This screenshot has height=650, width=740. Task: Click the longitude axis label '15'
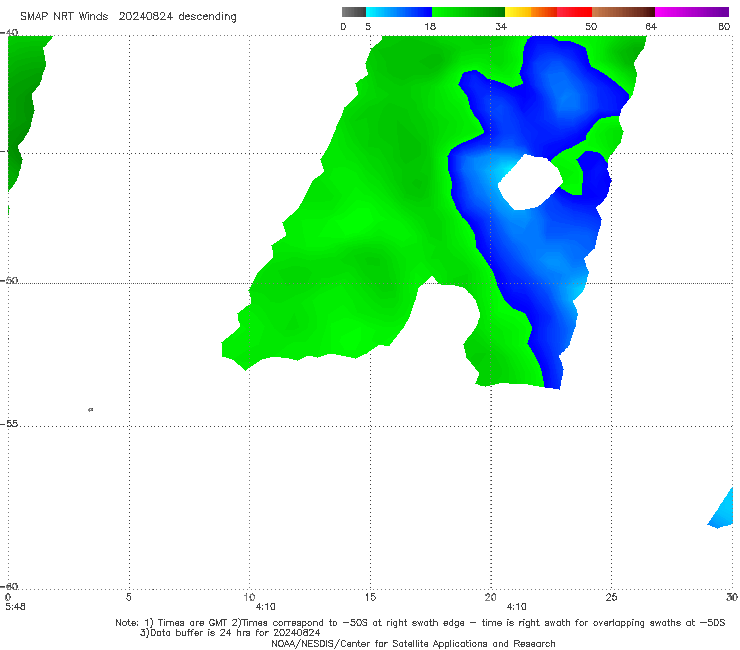click(x=370, y=597)
